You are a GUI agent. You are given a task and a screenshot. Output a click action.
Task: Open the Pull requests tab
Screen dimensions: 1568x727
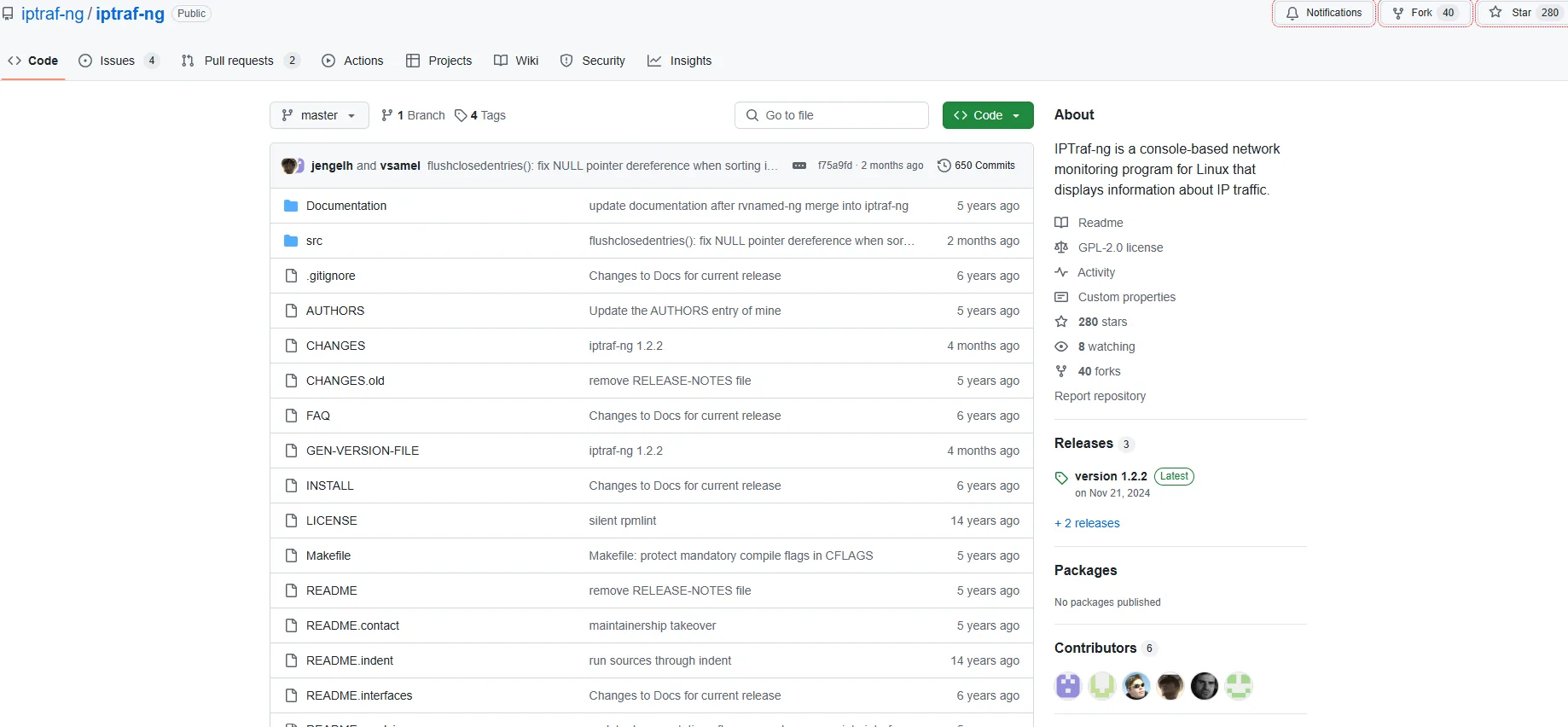coord(240,61)
